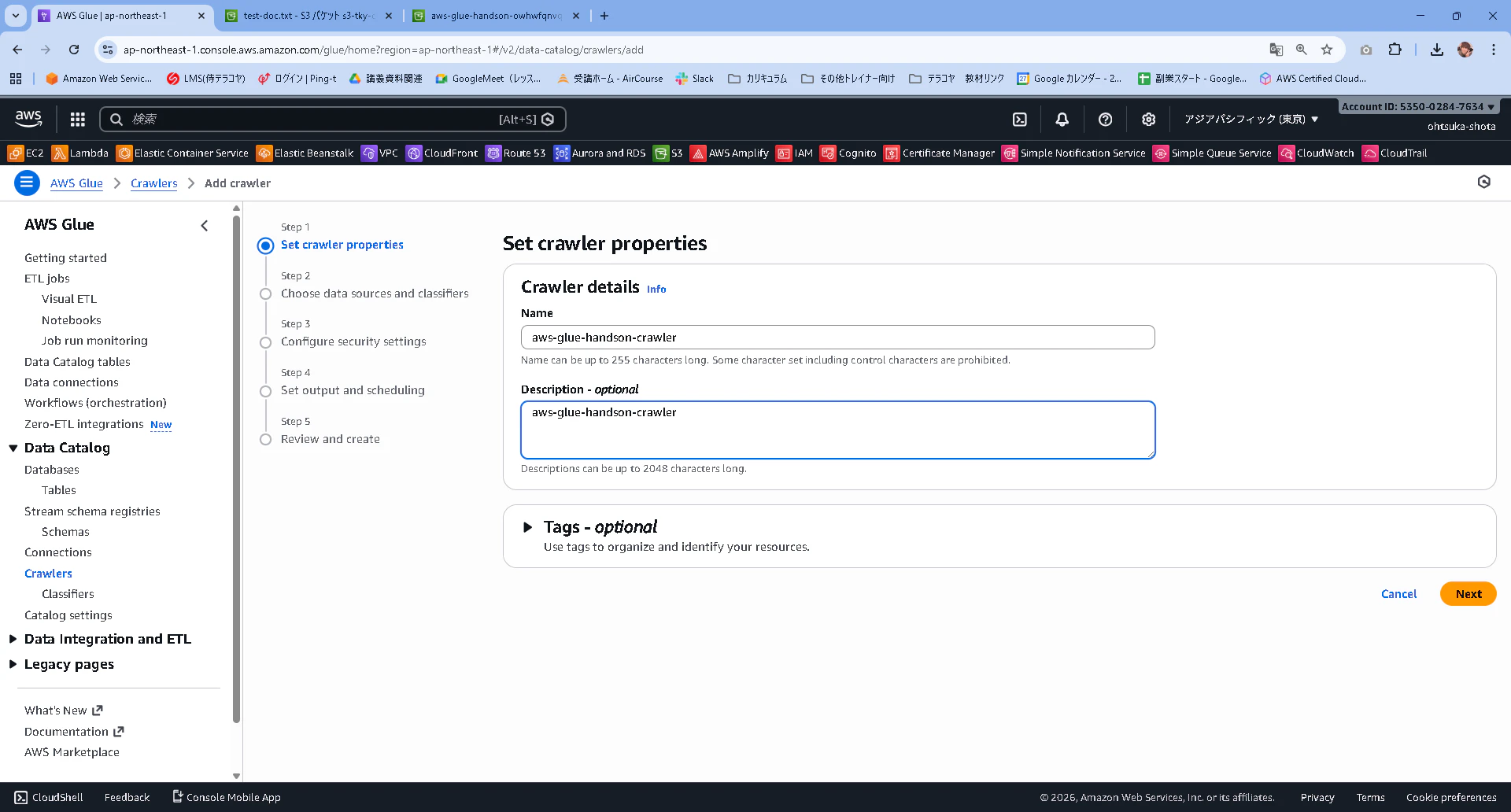Screen dimensions: 1511x812
Task: Click the Description text area
Action: click(x=837, y=430)
